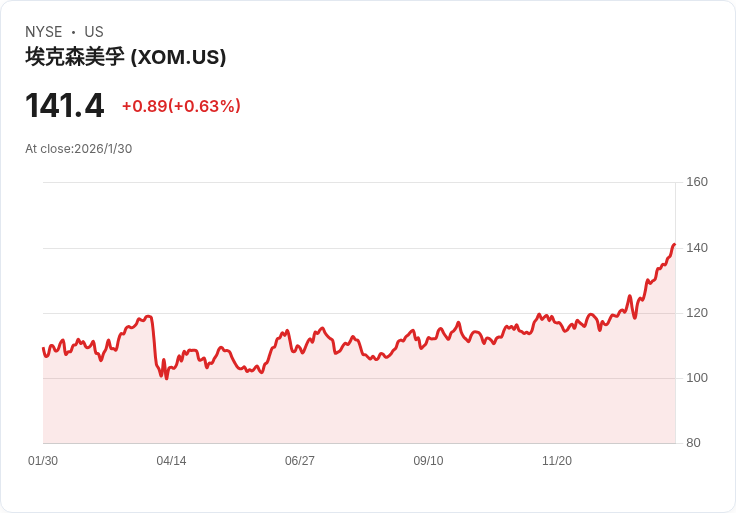Select the 11/20 date on x-axis

[x=557, y=461]
